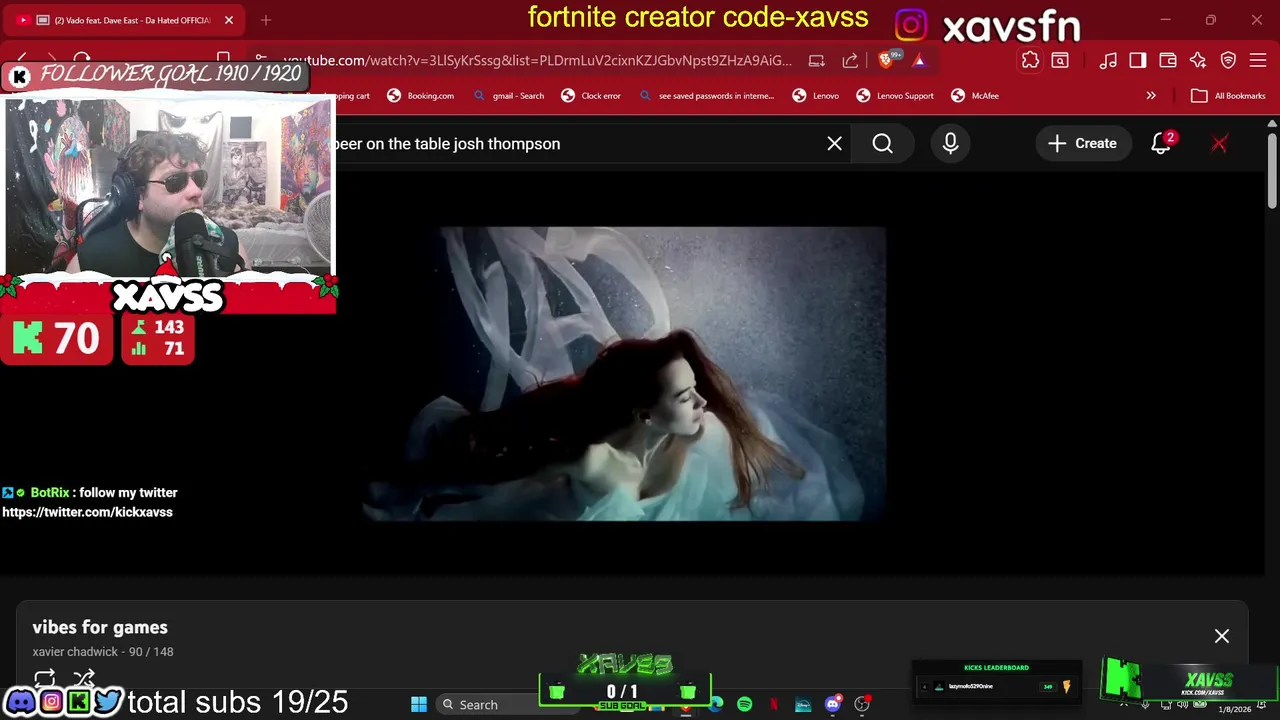
Task: Toggle the browser sidebar panel icon
Action: tap(1138, 61)
